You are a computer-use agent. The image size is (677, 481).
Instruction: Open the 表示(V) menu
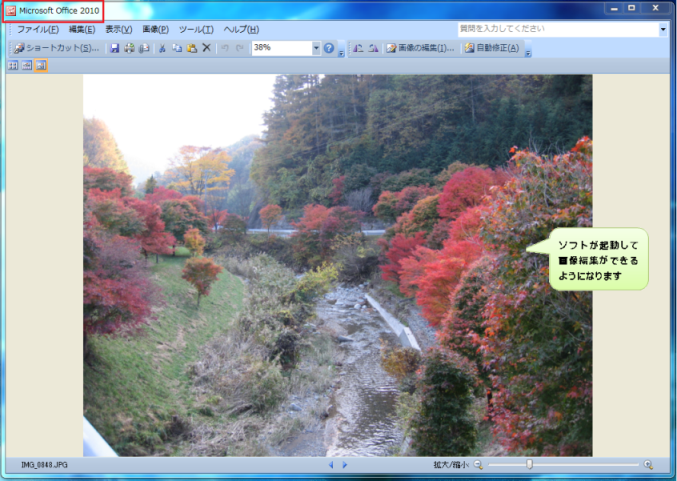[119, 29]
